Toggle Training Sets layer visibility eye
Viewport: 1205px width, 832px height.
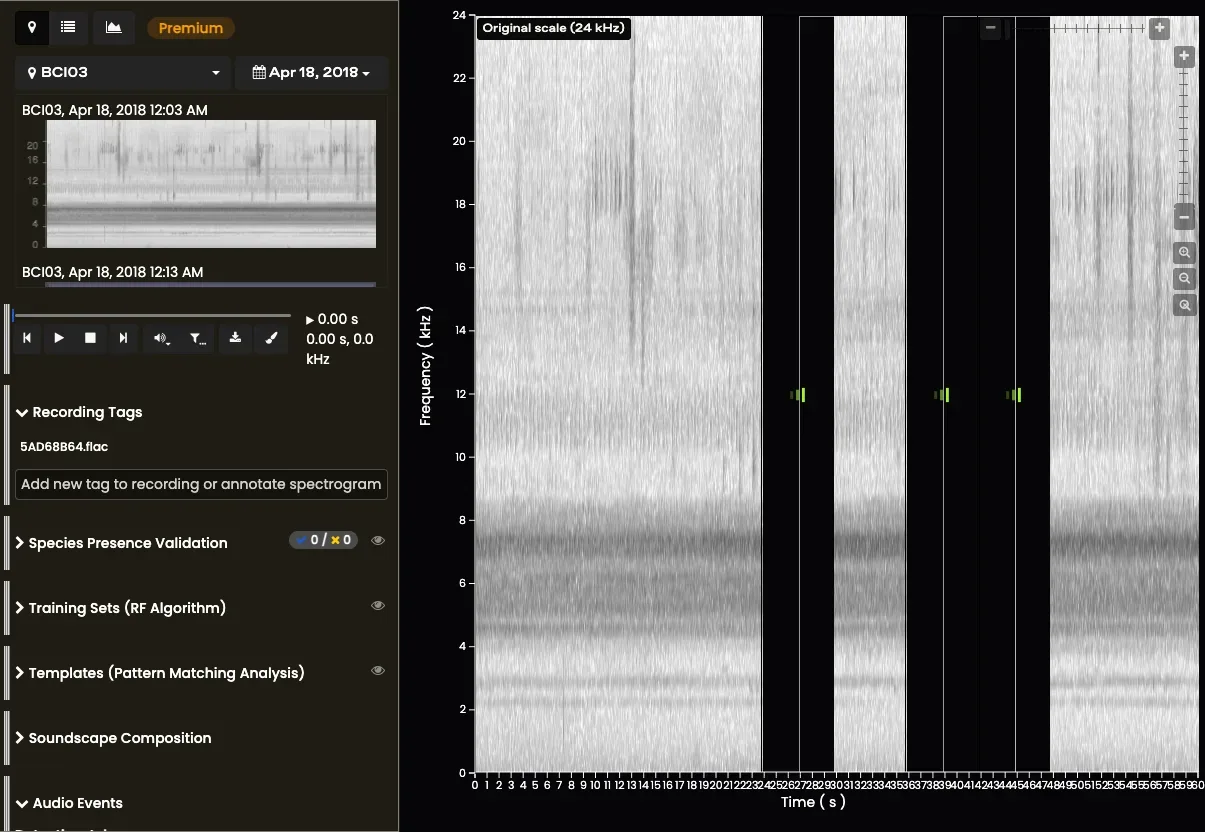click(378, 605)
